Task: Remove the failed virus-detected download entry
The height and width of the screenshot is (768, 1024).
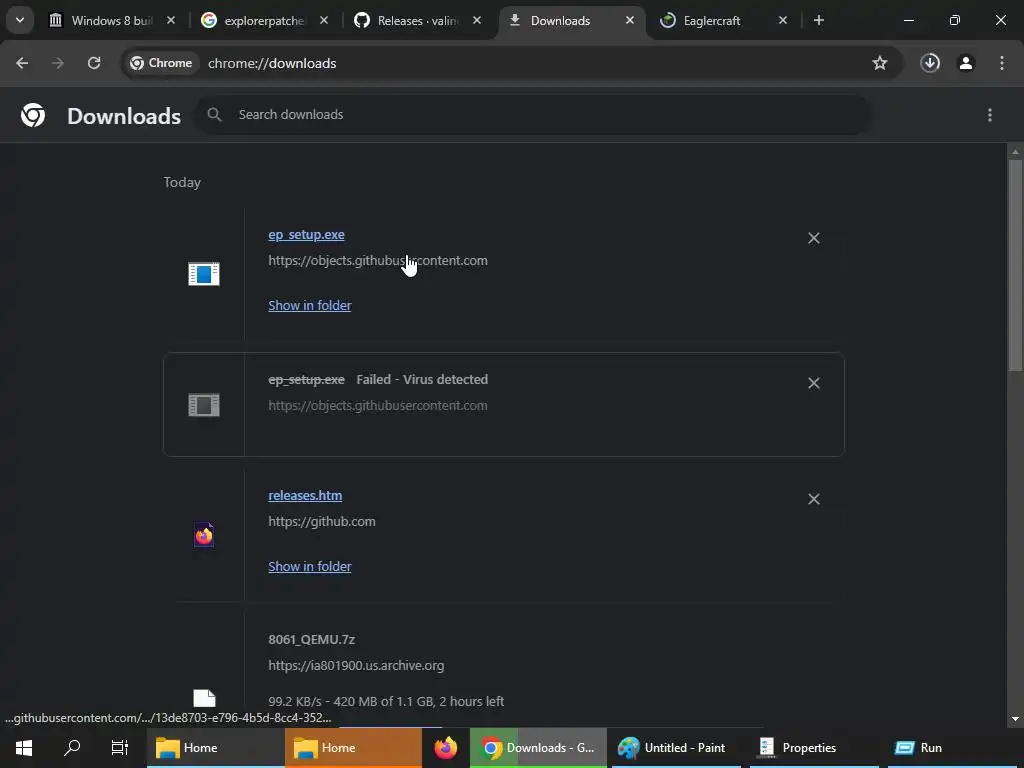Action: 814,383
